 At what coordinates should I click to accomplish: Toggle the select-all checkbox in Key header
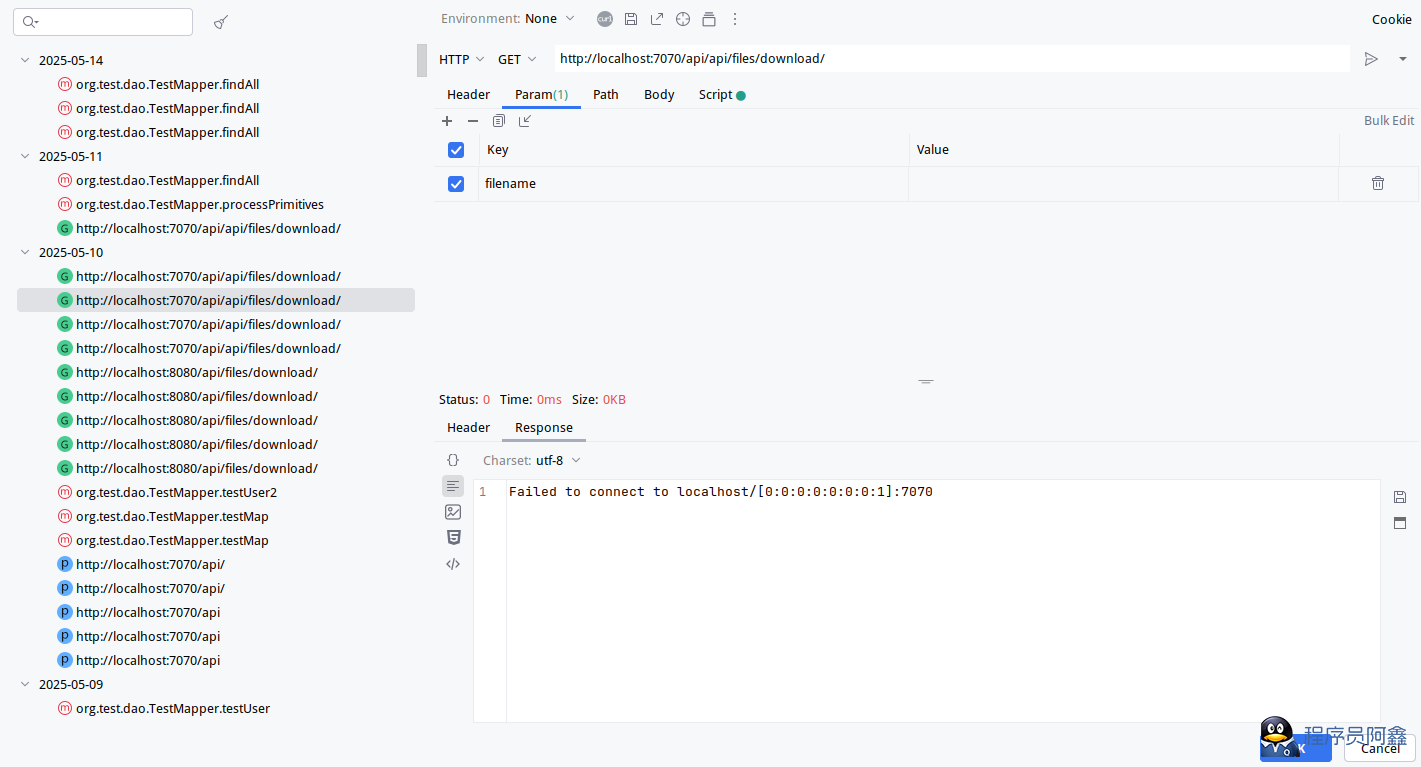pyautogui.click(x=456, y=150)
